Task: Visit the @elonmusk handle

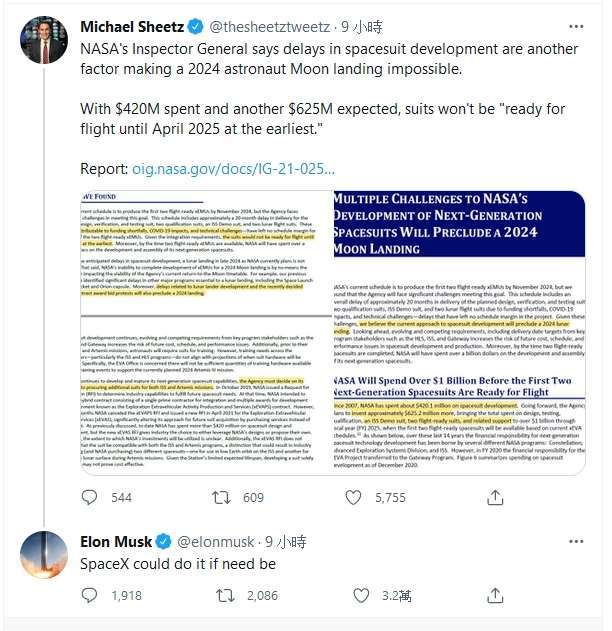Action: click(x=216, y=542)
